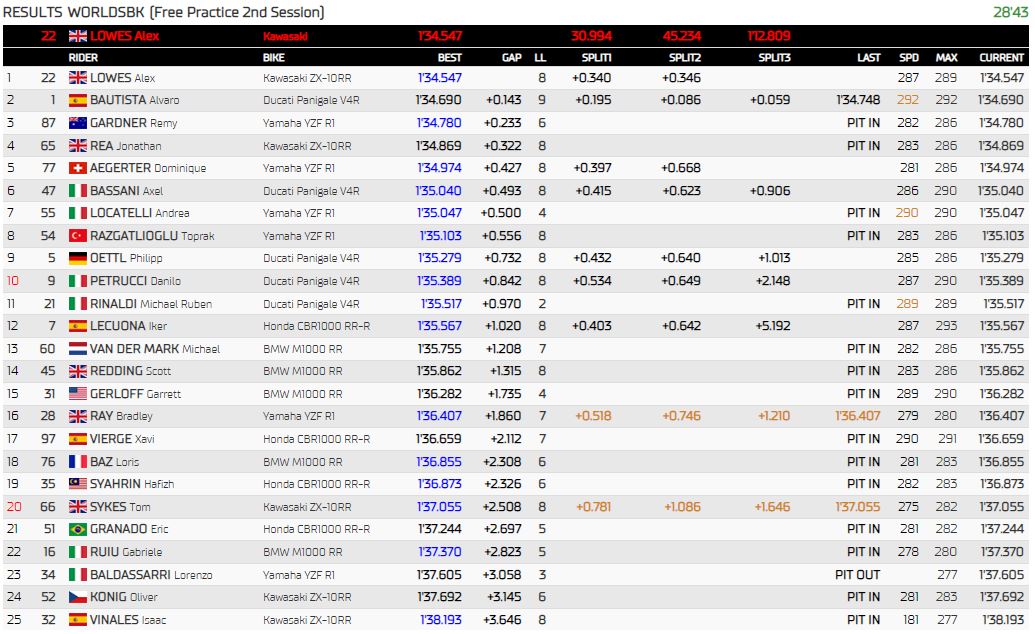1035x634 pixels.
Task: Click the UK flag beside RAY Bradley
Action: click(x=78, y=416)
